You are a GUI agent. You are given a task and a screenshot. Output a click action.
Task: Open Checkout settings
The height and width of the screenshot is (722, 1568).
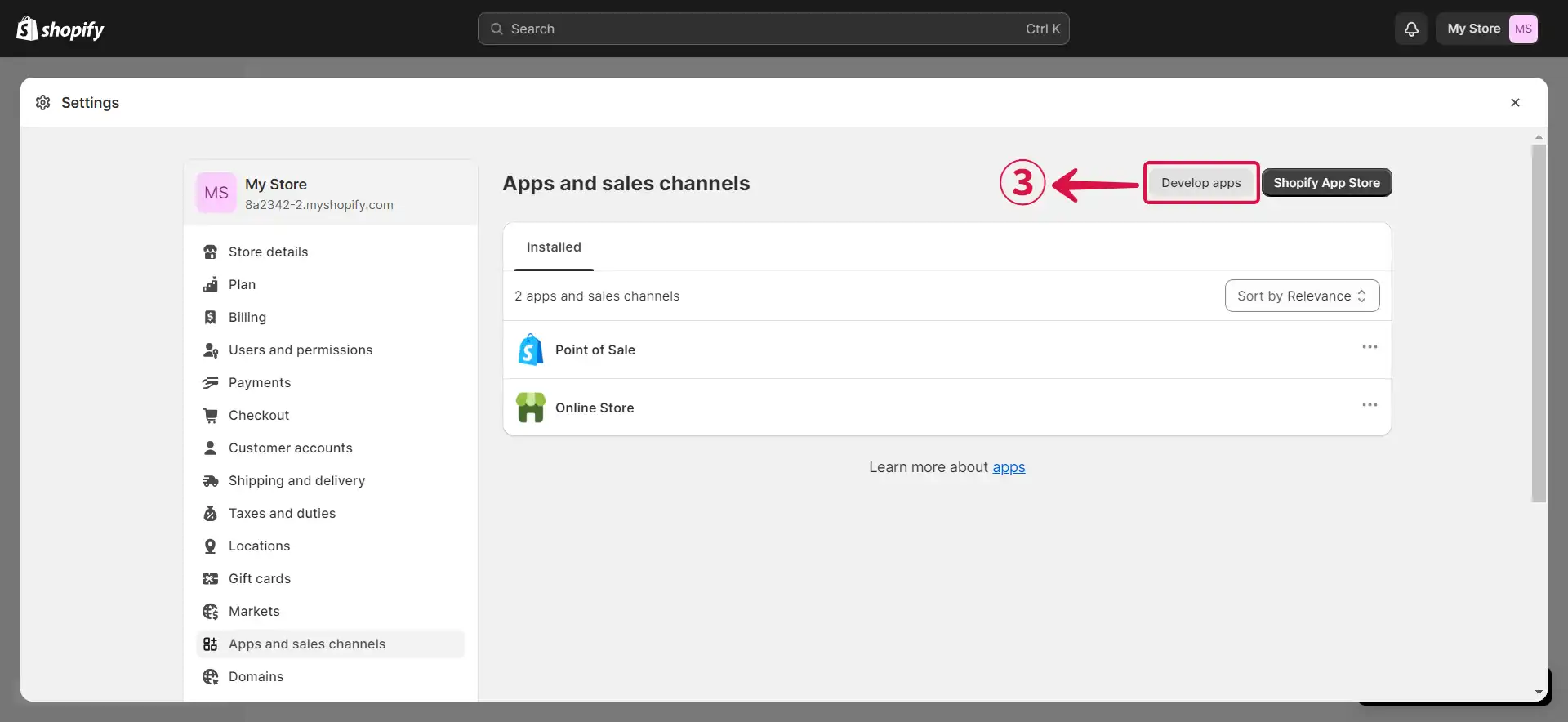[x=330, y=415]
